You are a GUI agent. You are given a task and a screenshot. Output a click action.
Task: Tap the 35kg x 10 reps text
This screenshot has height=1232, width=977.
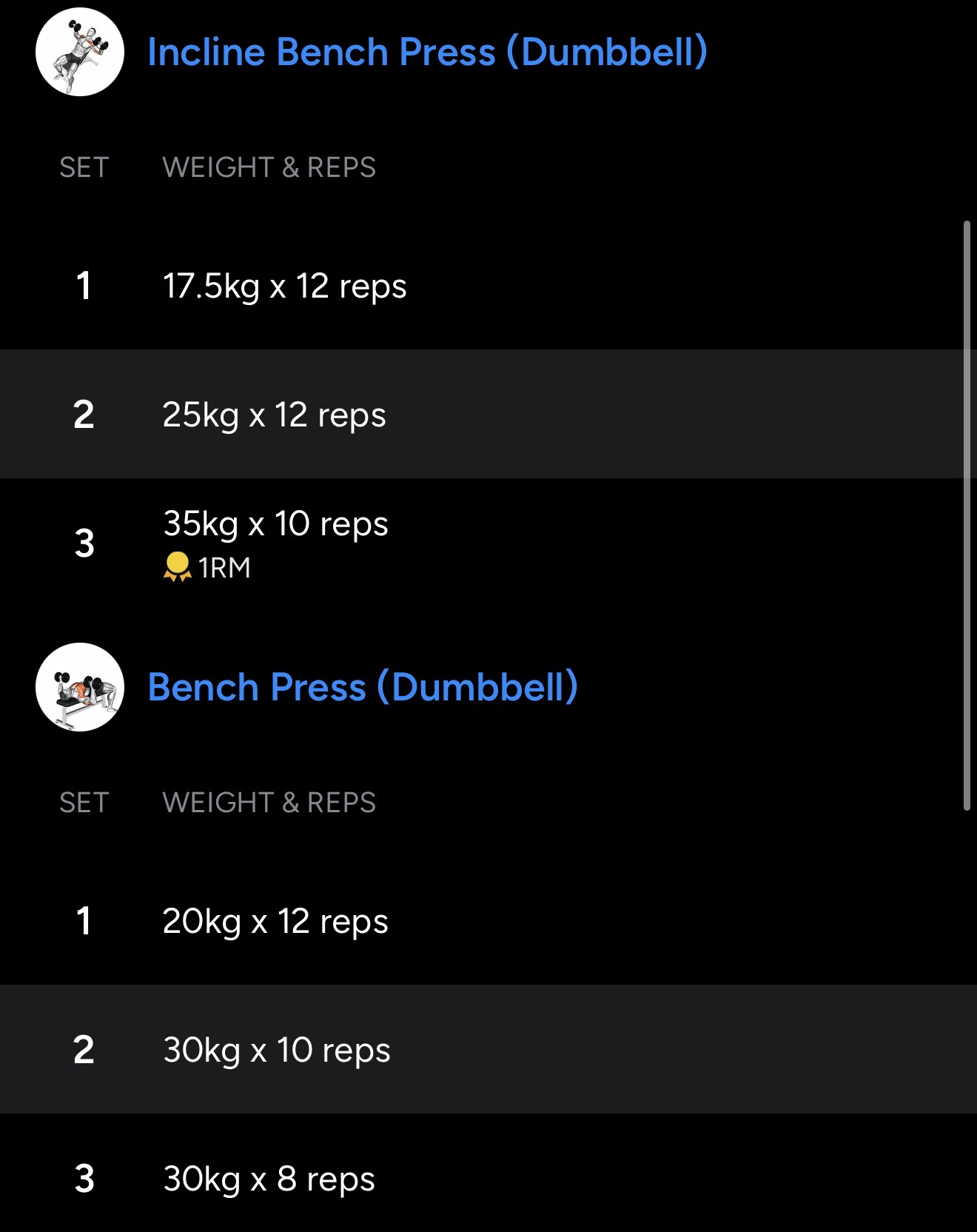275,524
